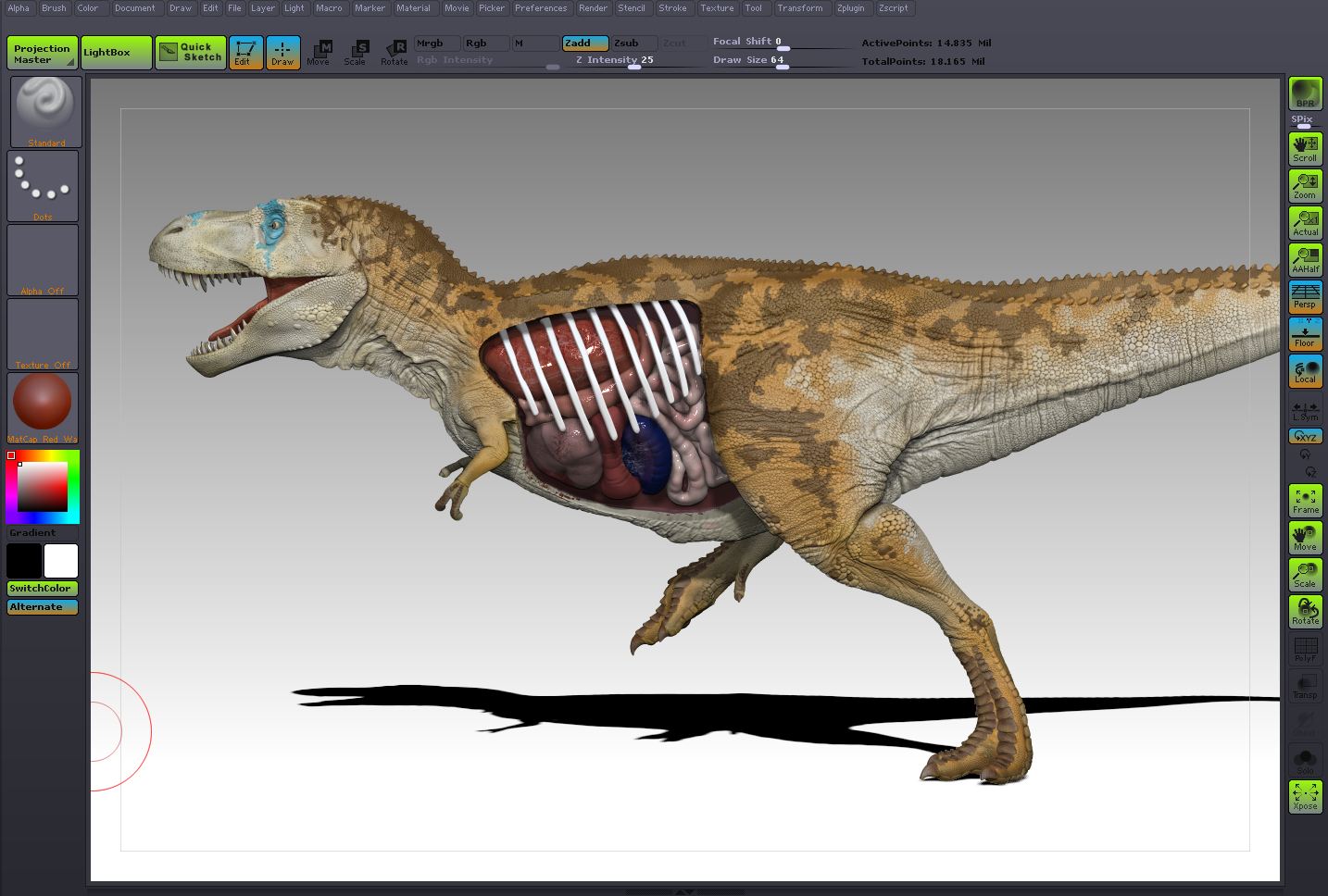This screenshot has width=1328, height=896.
Task: Open the Standard brush picker
Action: pos(46,111)
